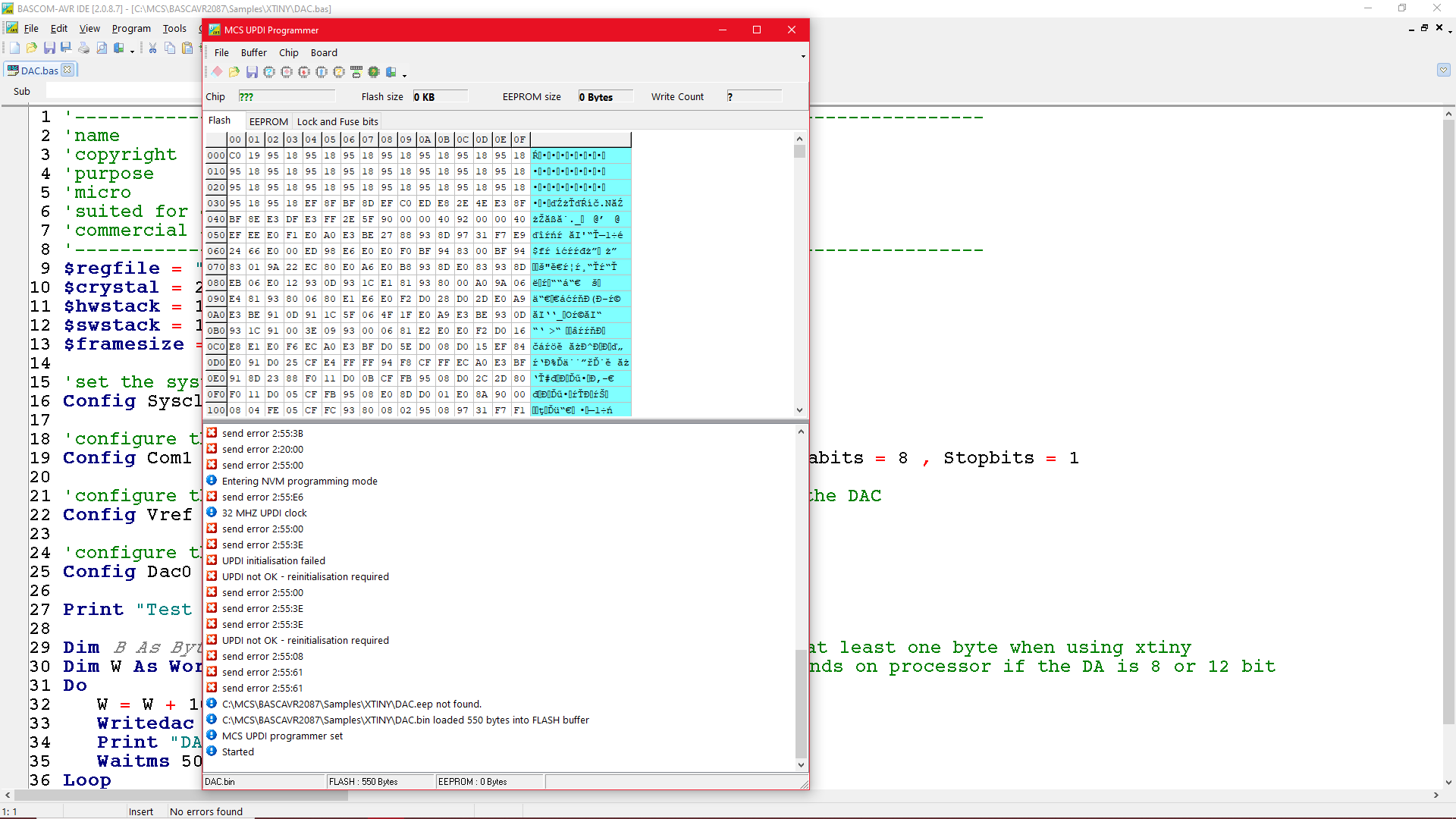Open the IDE File menu

(x=31, y=29)
